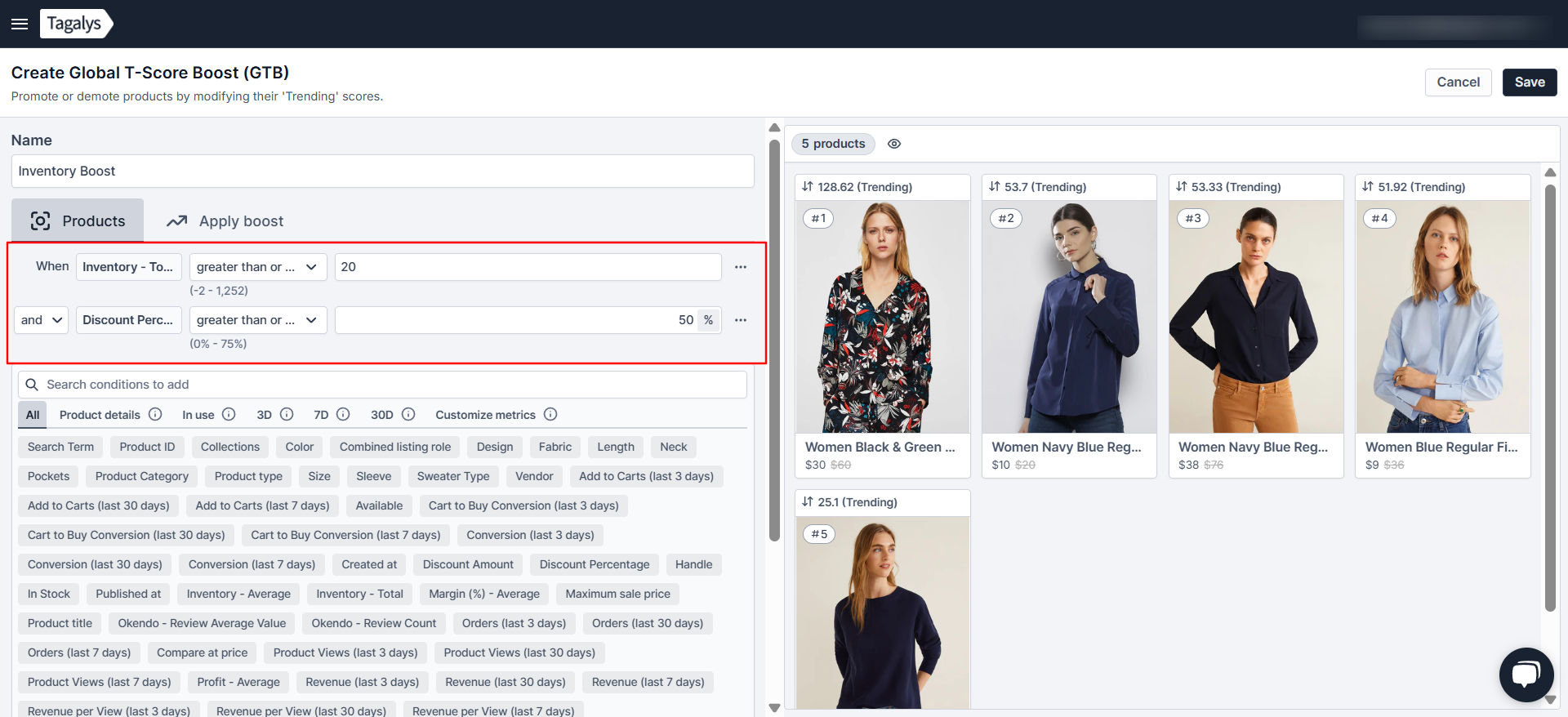Show info icon next to 3D
Viewport: 1568px width, 717px height.
(x=287, y=415)
